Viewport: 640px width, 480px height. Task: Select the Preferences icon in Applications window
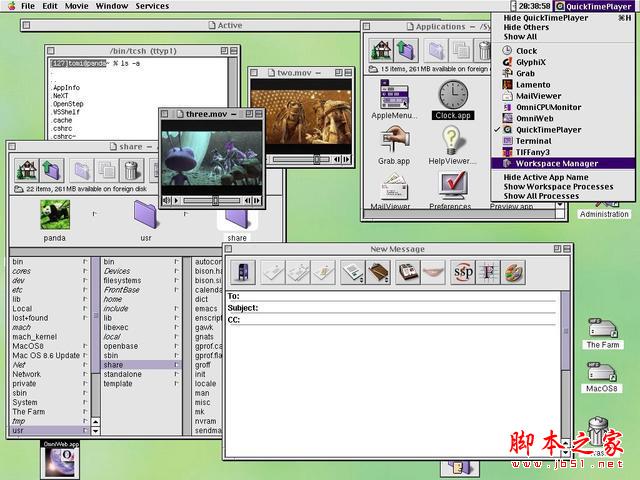click(451, 186)
